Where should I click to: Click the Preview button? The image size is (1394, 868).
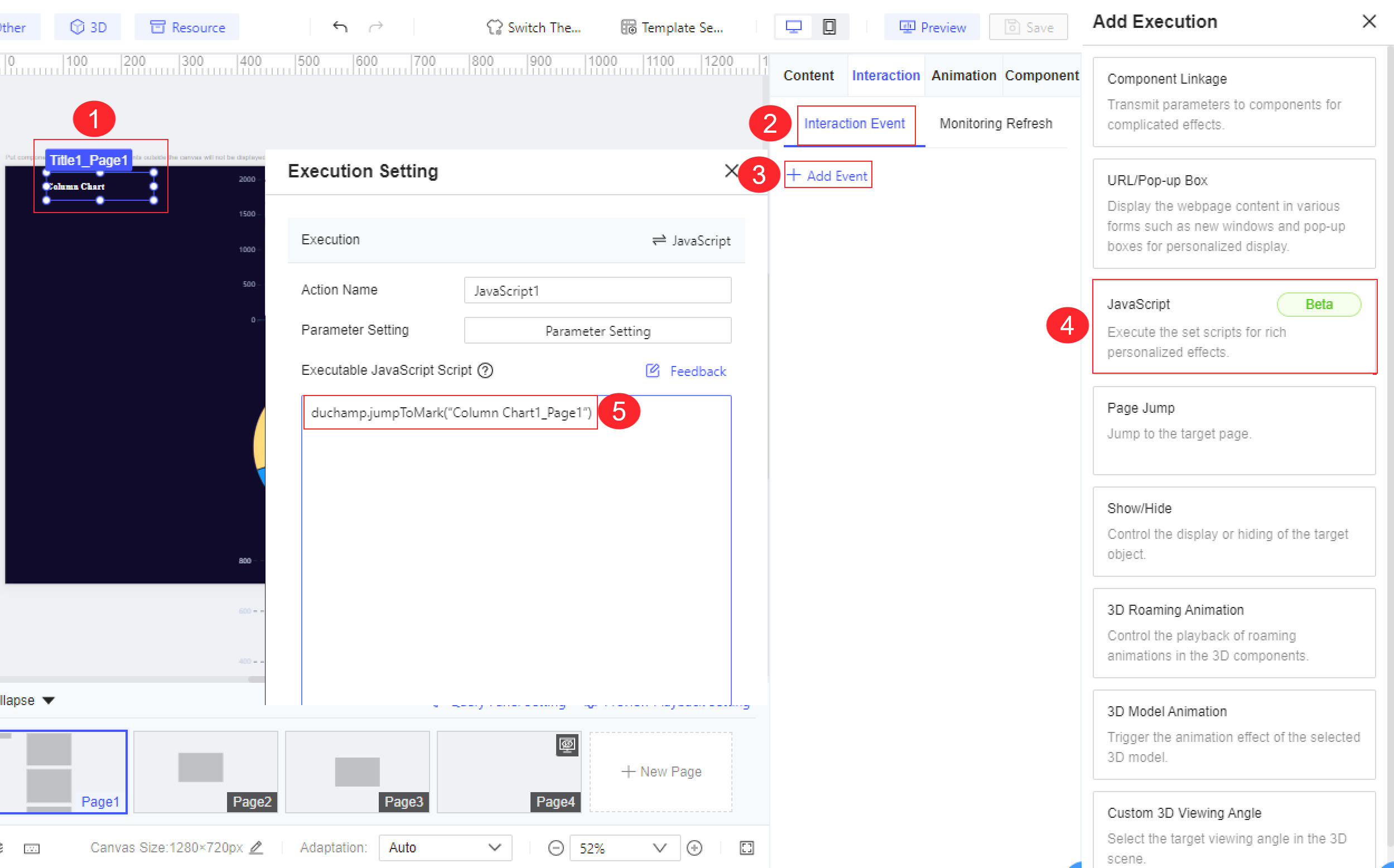tap(932, 26)
